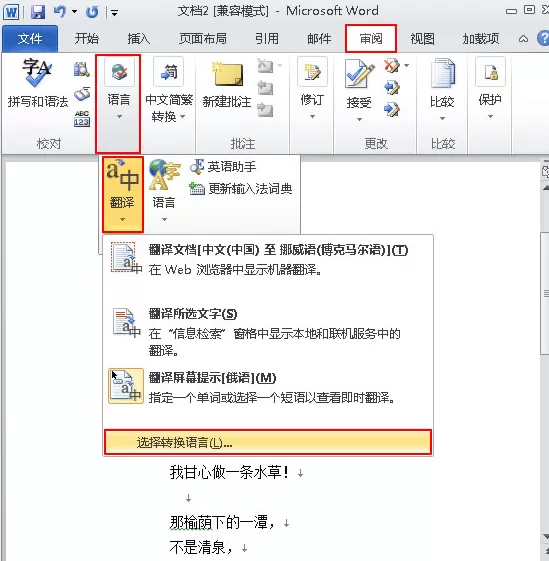
Task: Click scrollbar up arrow at top right
Action: click(x=545, y=187)
